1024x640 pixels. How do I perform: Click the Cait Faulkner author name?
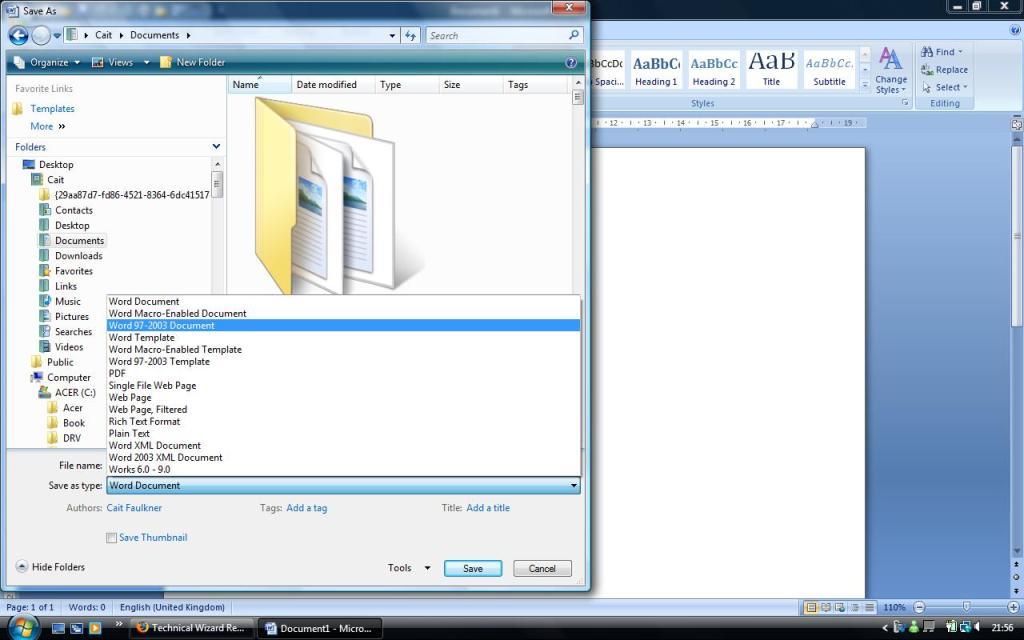coord(134,508)
